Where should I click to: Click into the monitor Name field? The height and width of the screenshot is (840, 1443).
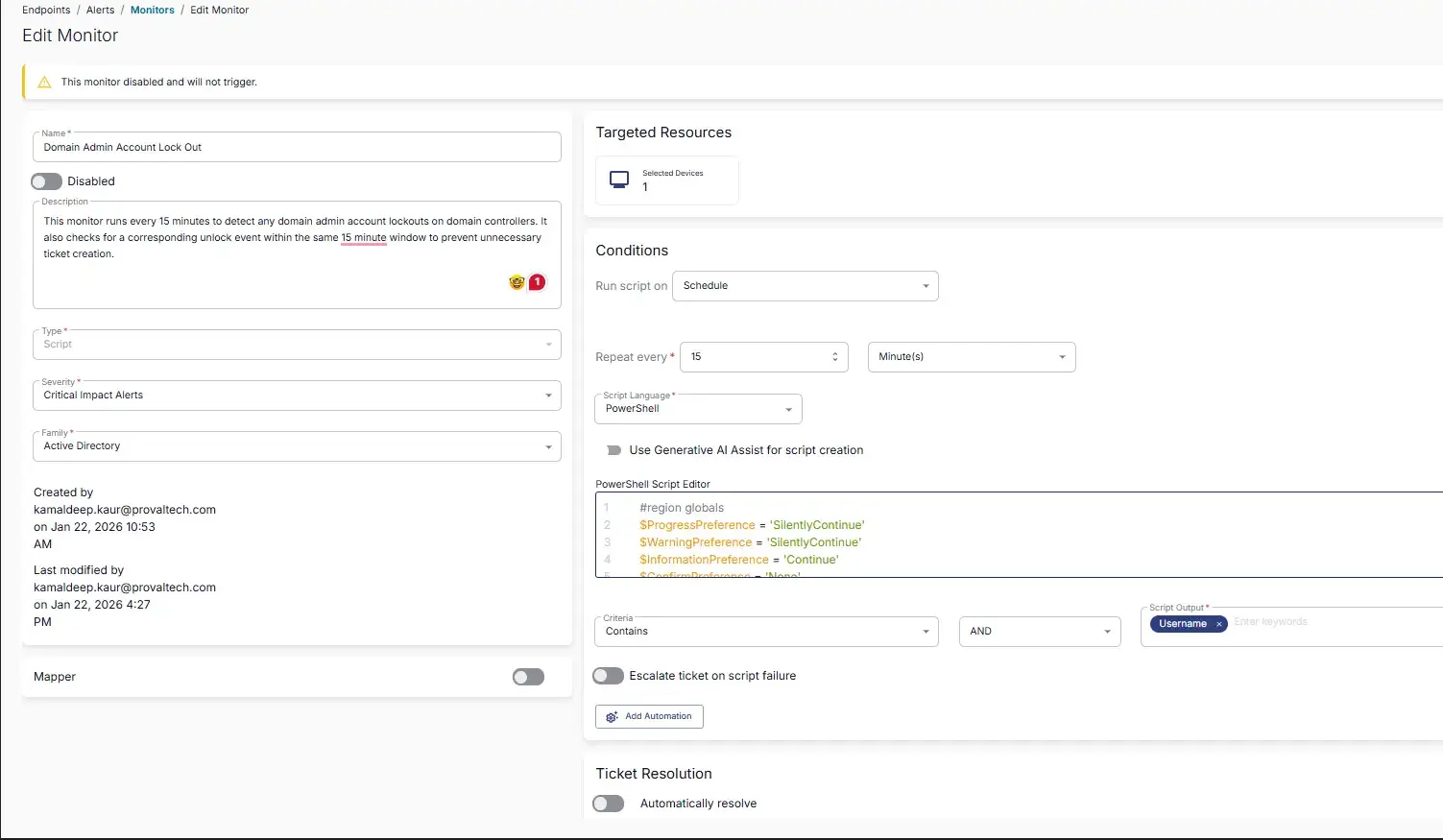[x=297, y=148]
